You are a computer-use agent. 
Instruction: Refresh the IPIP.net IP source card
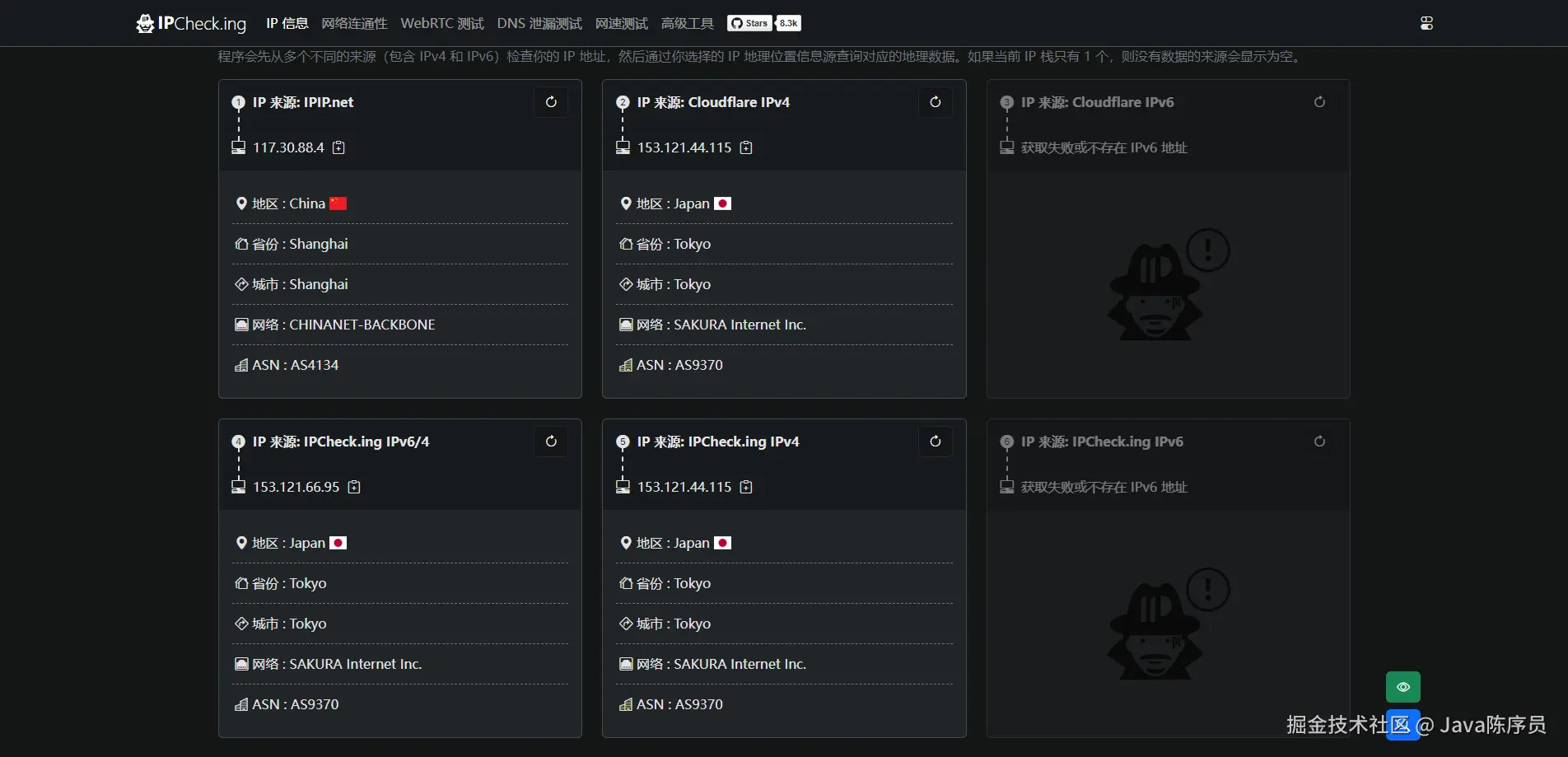click(551, 102)
